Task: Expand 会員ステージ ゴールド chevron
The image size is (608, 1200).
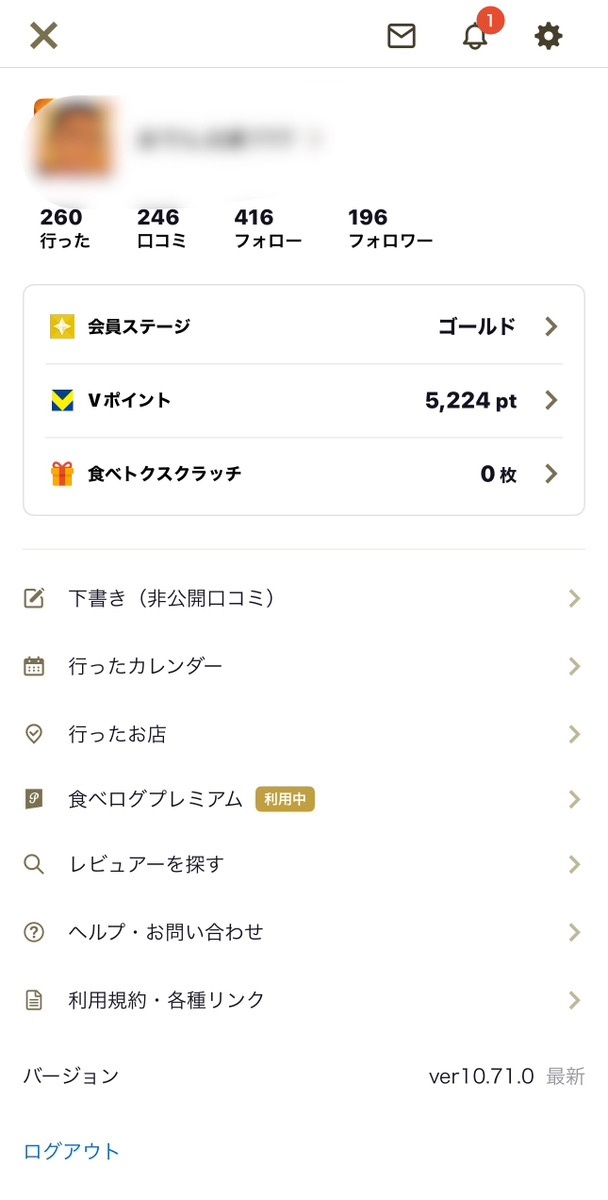Action: 551,326
